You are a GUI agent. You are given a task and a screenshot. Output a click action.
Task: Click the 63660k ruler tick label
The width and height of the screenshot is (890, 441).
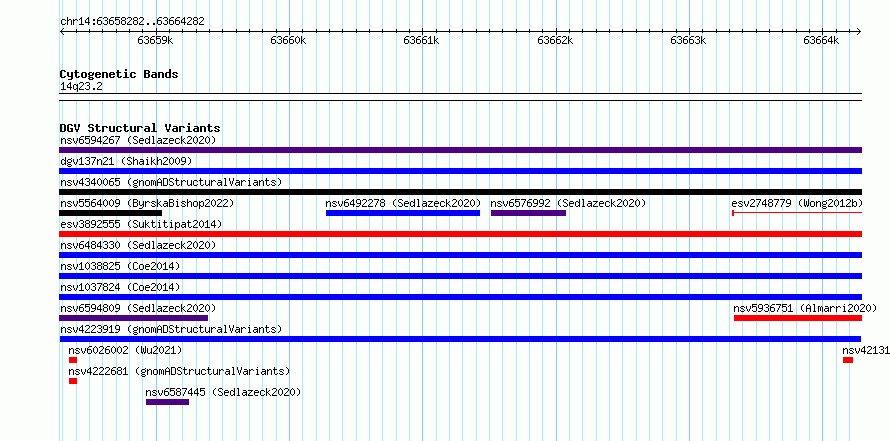tap(288, 40)
